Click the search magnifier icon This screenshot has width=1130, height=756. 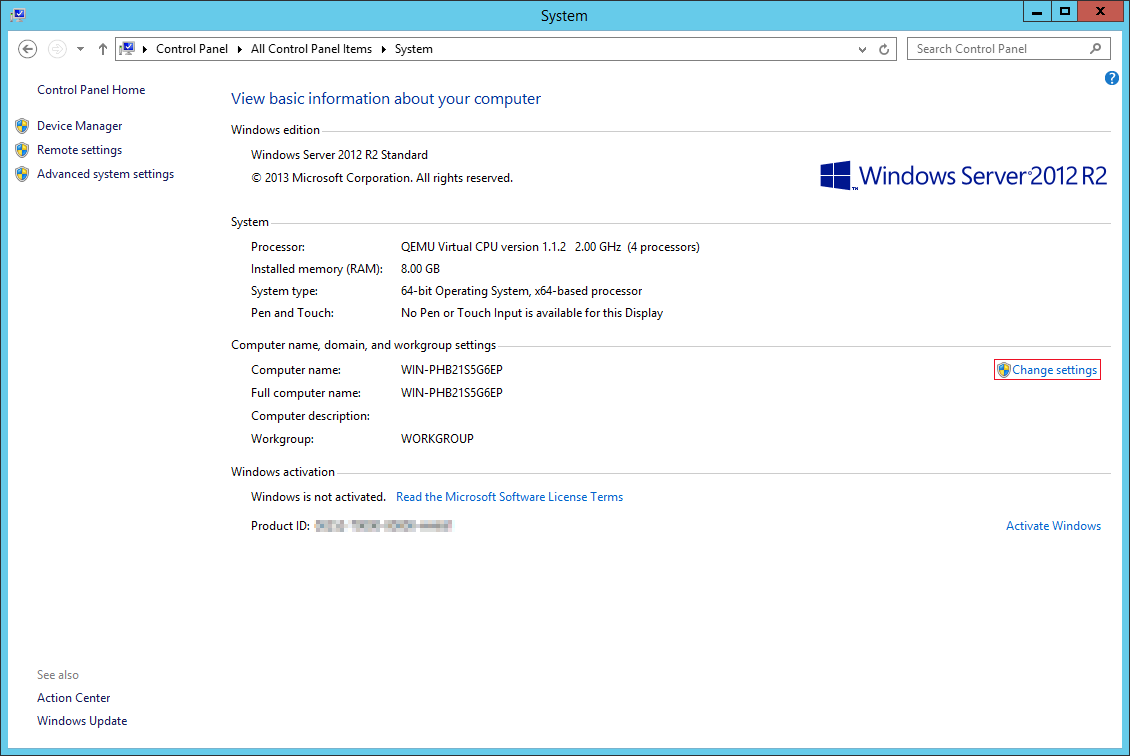click(x=1095, y=48)
